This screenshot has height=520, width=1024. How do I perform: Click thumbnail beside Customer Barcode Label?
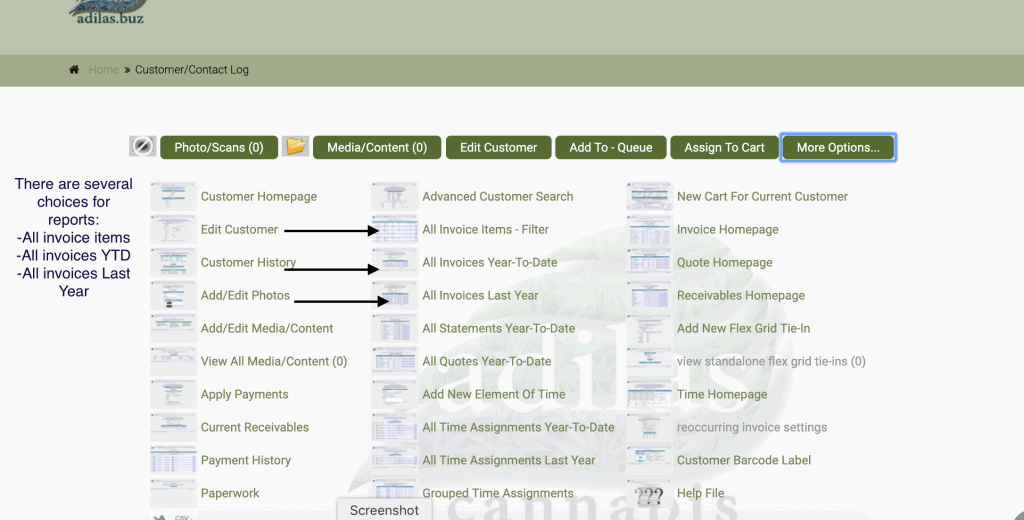click(x=649, y=460)
